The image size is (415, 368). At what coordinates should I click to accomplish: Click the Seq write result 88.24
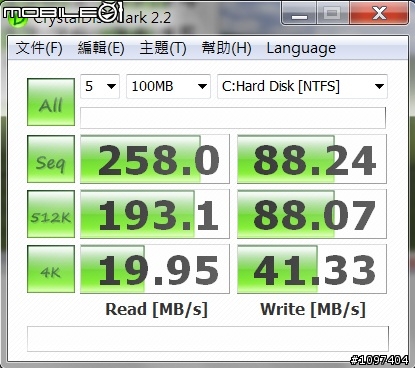(312, 159)
